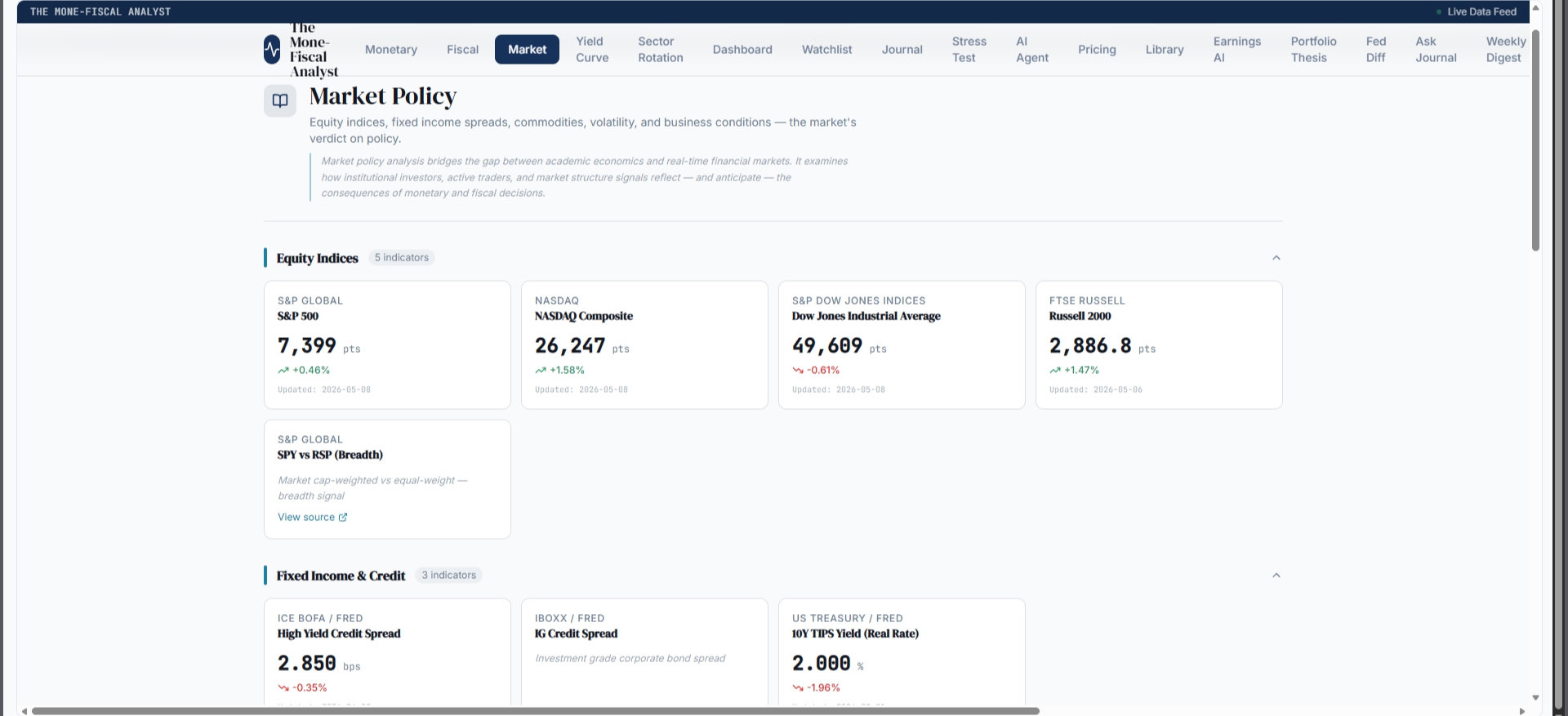Open the Russell 2000 indicator card

click(1159, 345)
